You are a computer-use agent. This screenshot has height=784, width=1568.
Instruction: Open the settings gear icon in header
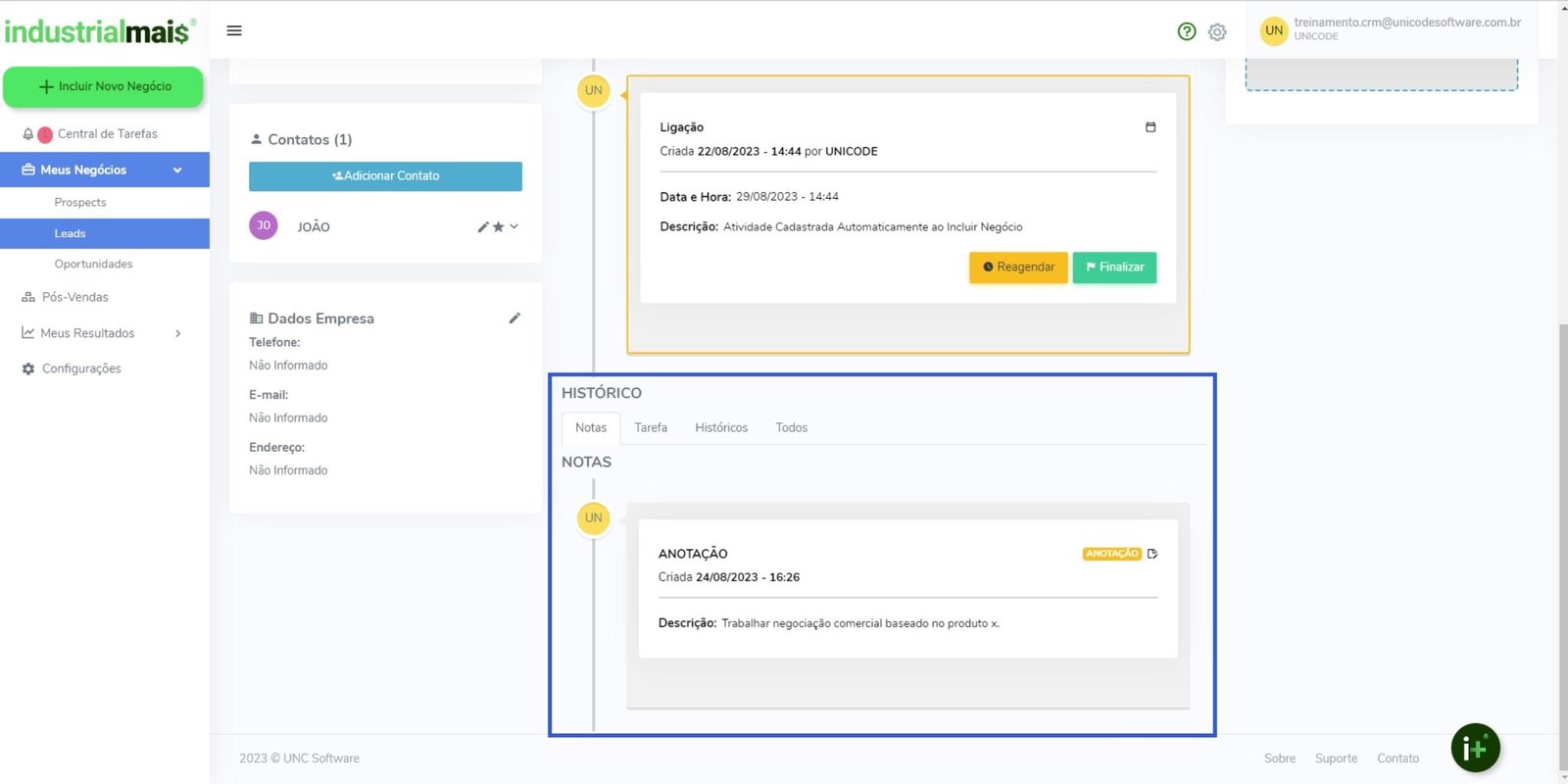point(1217,32)
